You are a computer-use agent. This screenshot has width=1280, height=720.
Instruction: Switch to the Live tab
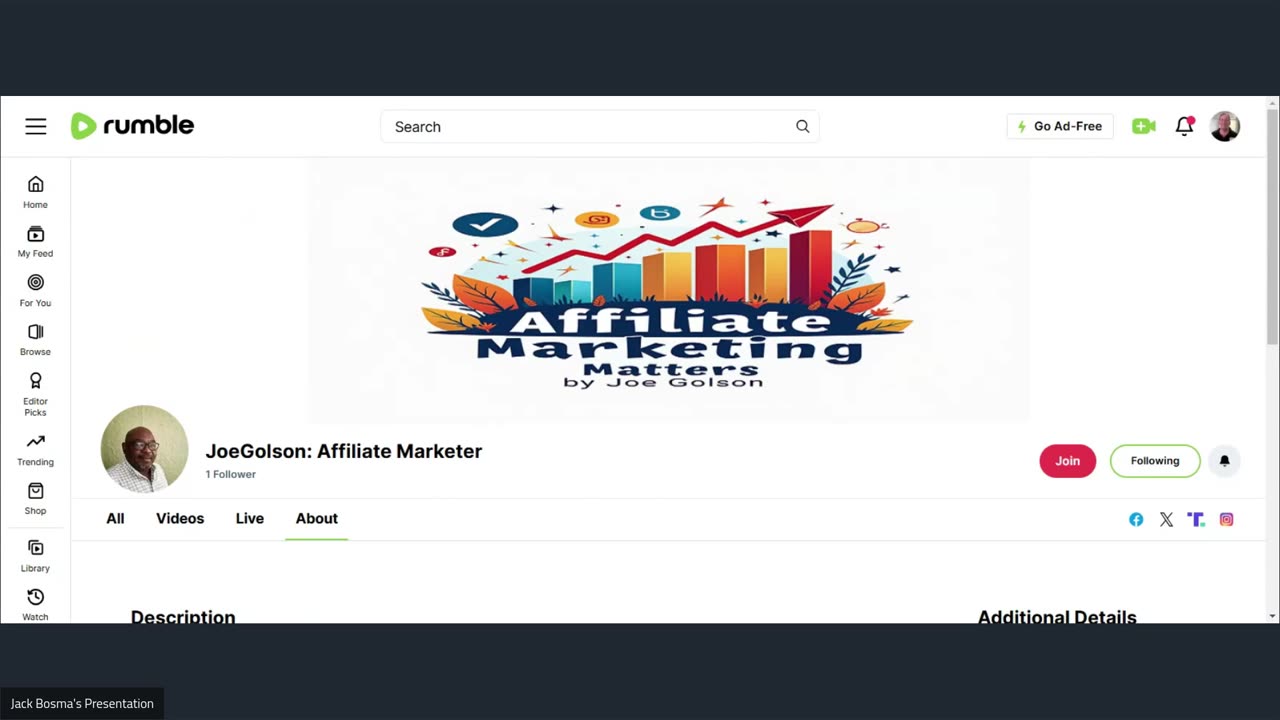(x=250, y=518)
